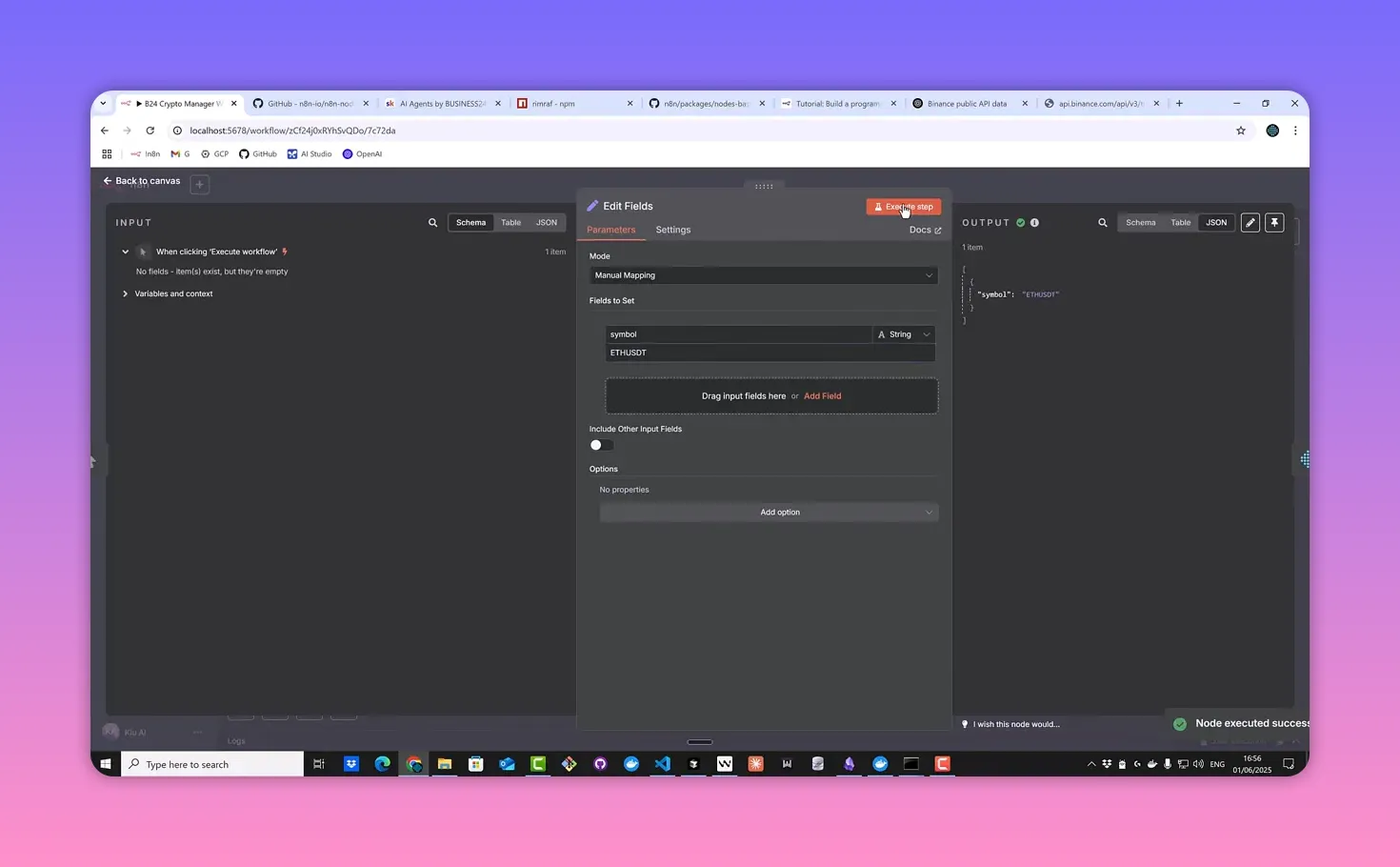
Task: Click the edit output pencil icon
Action: tap(1250, 223)
